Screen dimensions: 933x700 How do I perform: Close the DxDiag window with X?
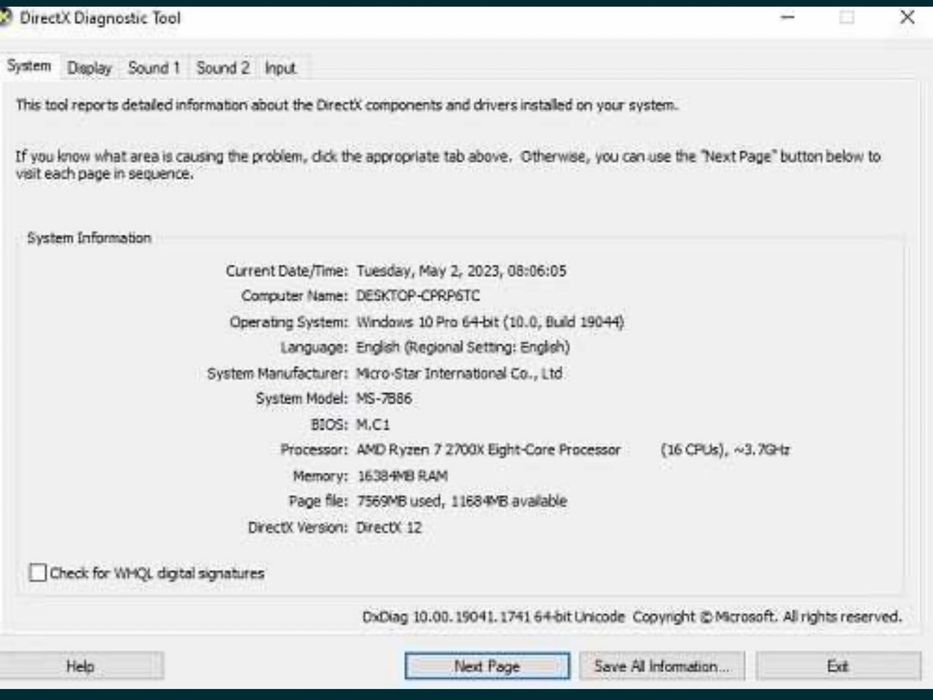coord(907,17)
